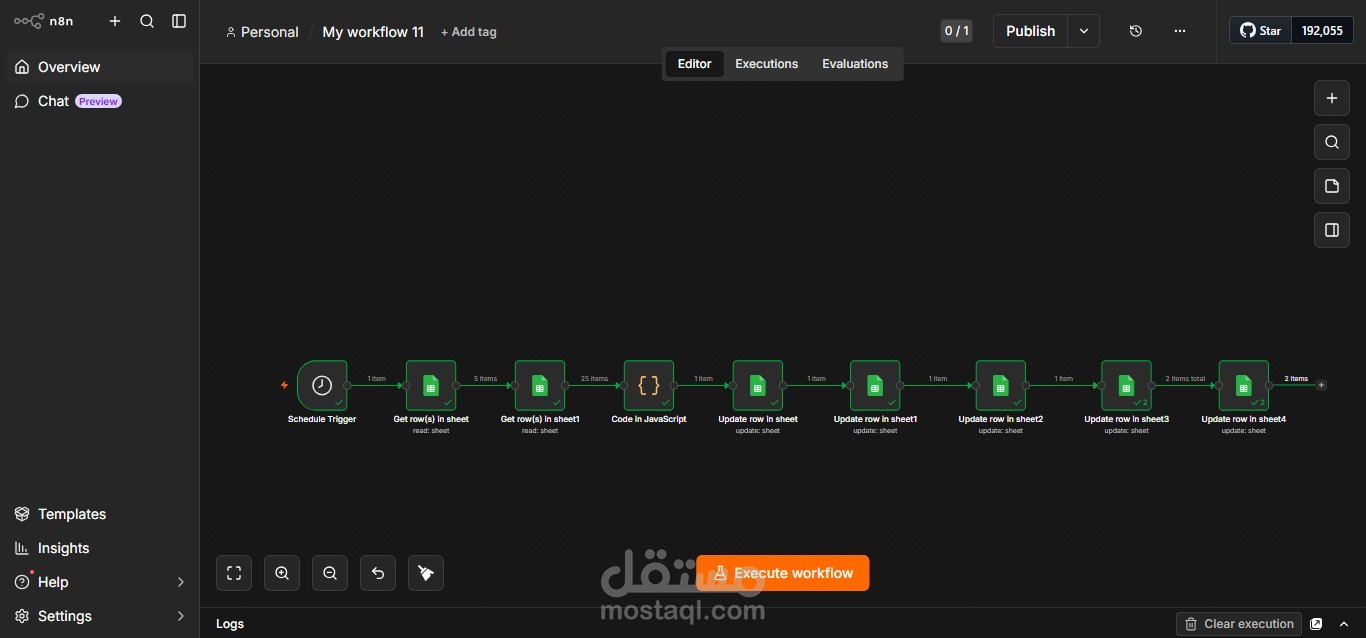
Task: Open canvas node search button
Action: [1332, 142]
